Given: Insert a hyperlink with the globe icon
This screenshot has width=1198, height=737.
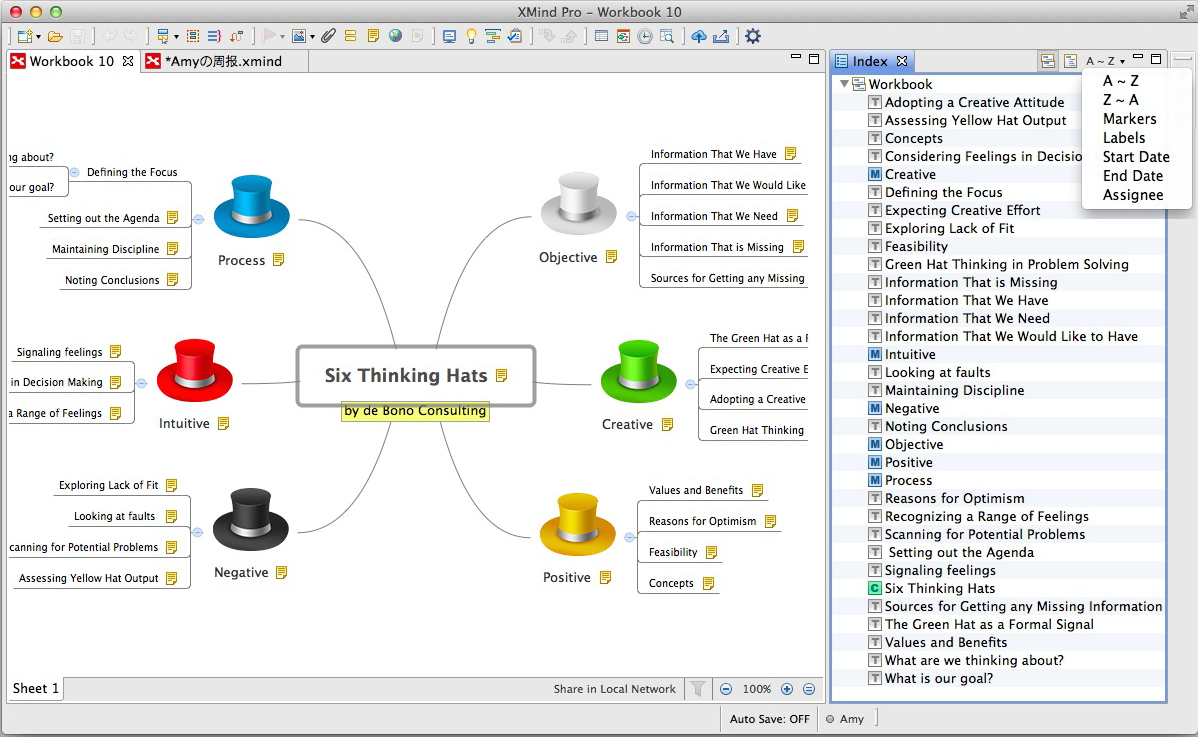Looking at the screenshot, I should click(x=395, y=36).
